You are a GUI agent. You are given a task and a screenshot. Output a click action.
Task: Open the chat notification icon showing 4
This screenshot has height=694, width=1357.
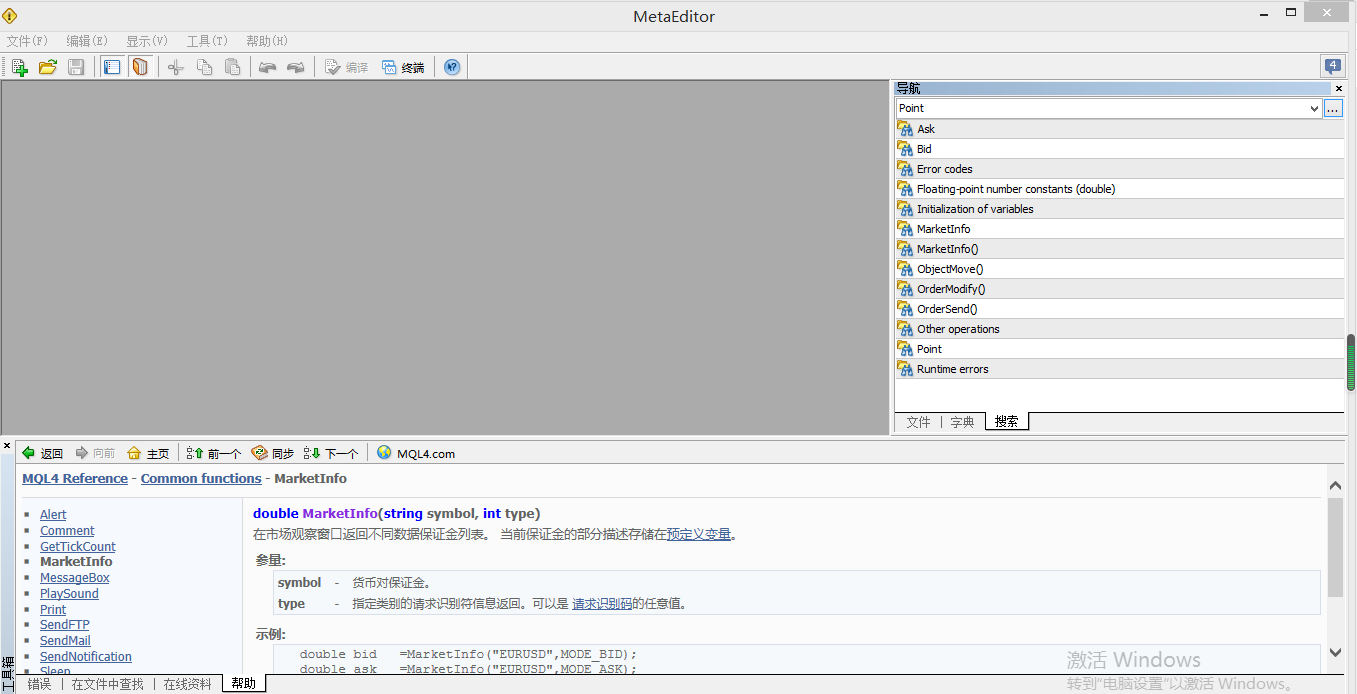point(1332,66)
